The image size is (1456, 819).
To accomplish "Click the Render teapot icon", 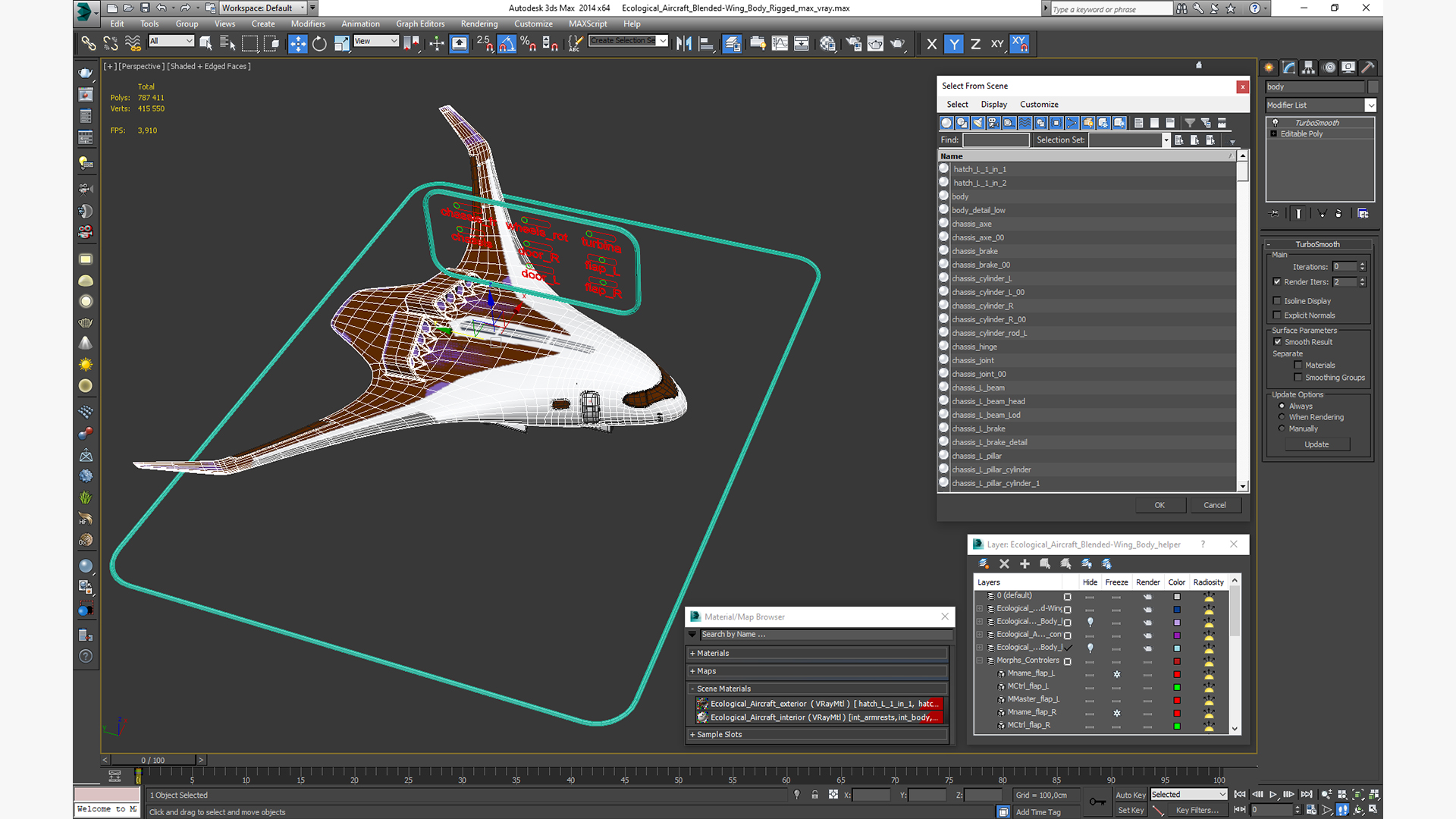I will tap(897, 44).
